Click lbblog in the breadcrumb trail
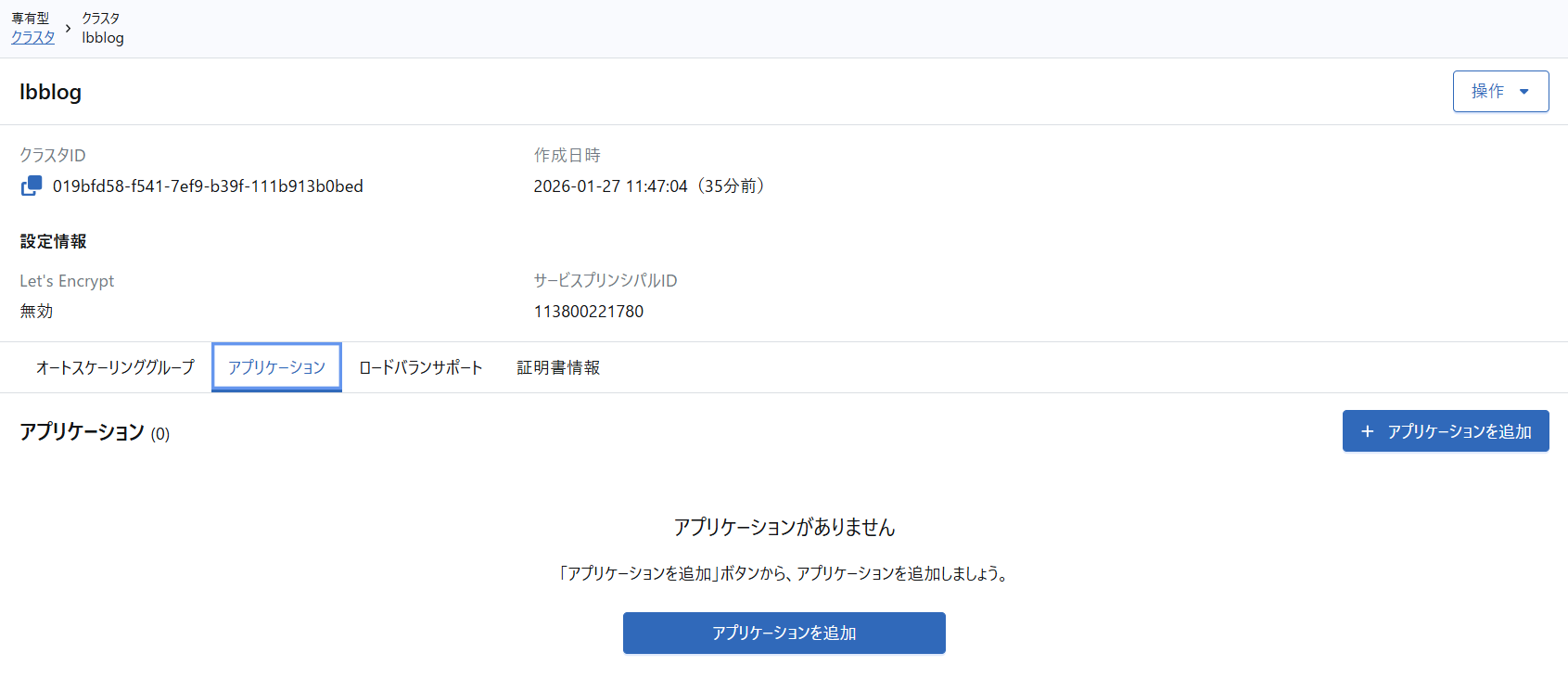The width and height of the screenshot is (1568, 691). (102, 37)
